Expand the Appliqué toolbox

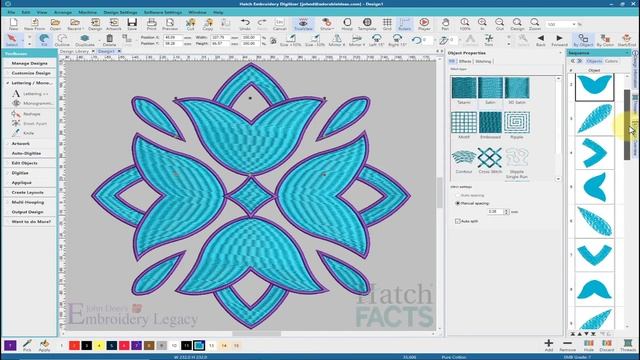coord(29,183)
